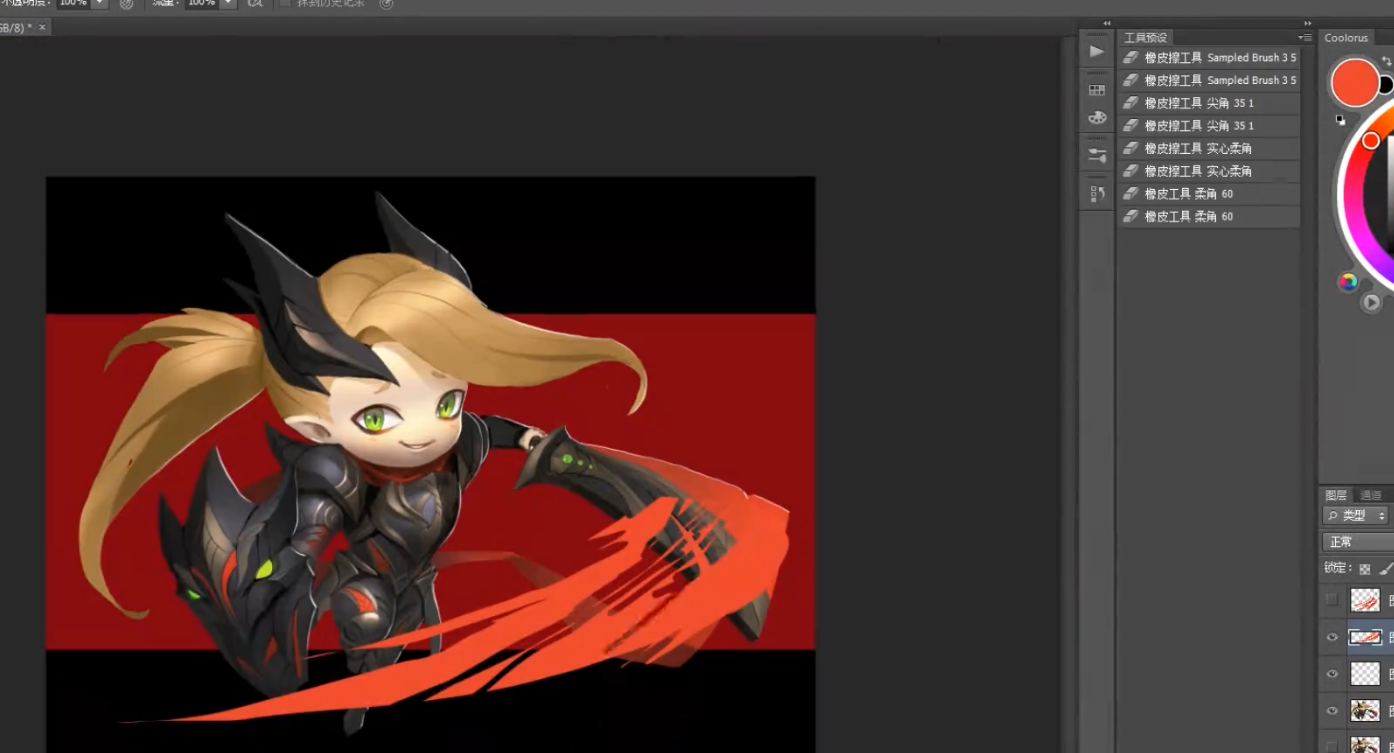Toggle the airbrush mode icon

click(x=255, y=4)
